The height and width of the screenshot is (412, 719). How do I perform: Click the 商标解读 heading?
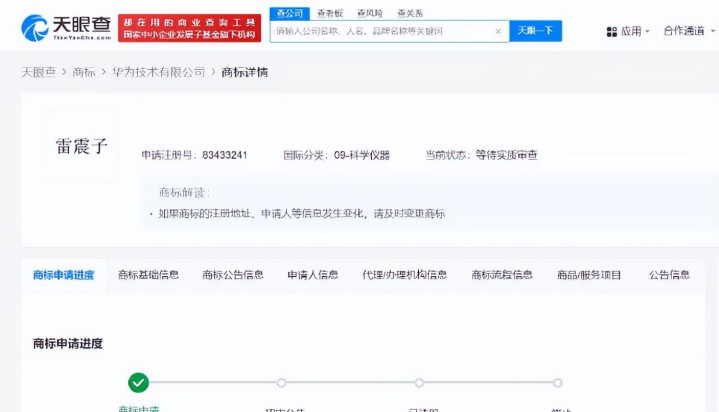point(184,192)
